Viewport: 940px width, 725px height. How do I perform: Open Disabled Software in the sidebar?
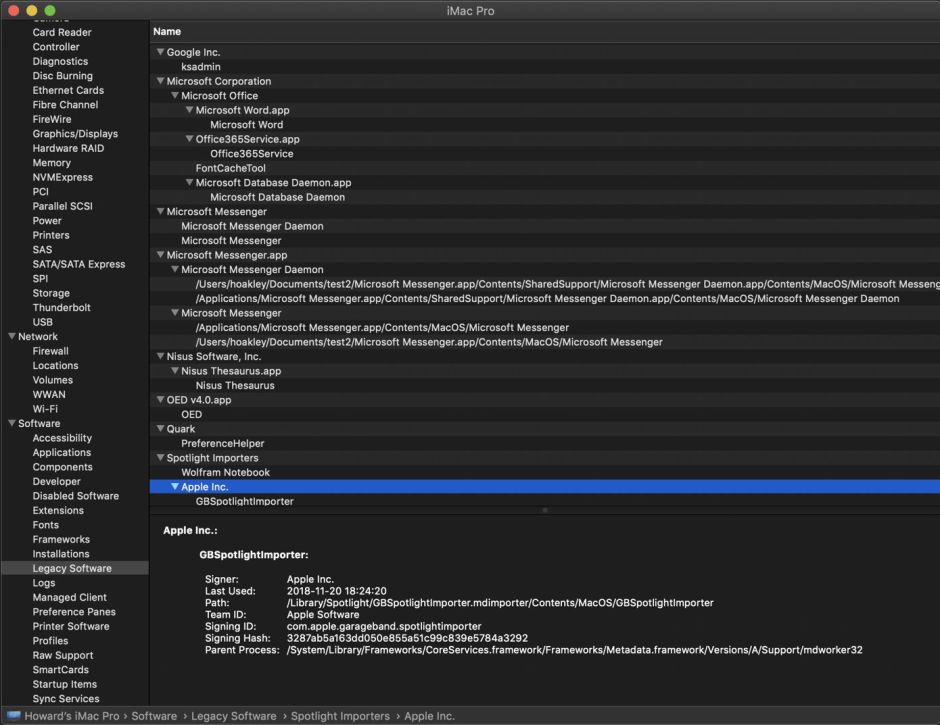75,496
